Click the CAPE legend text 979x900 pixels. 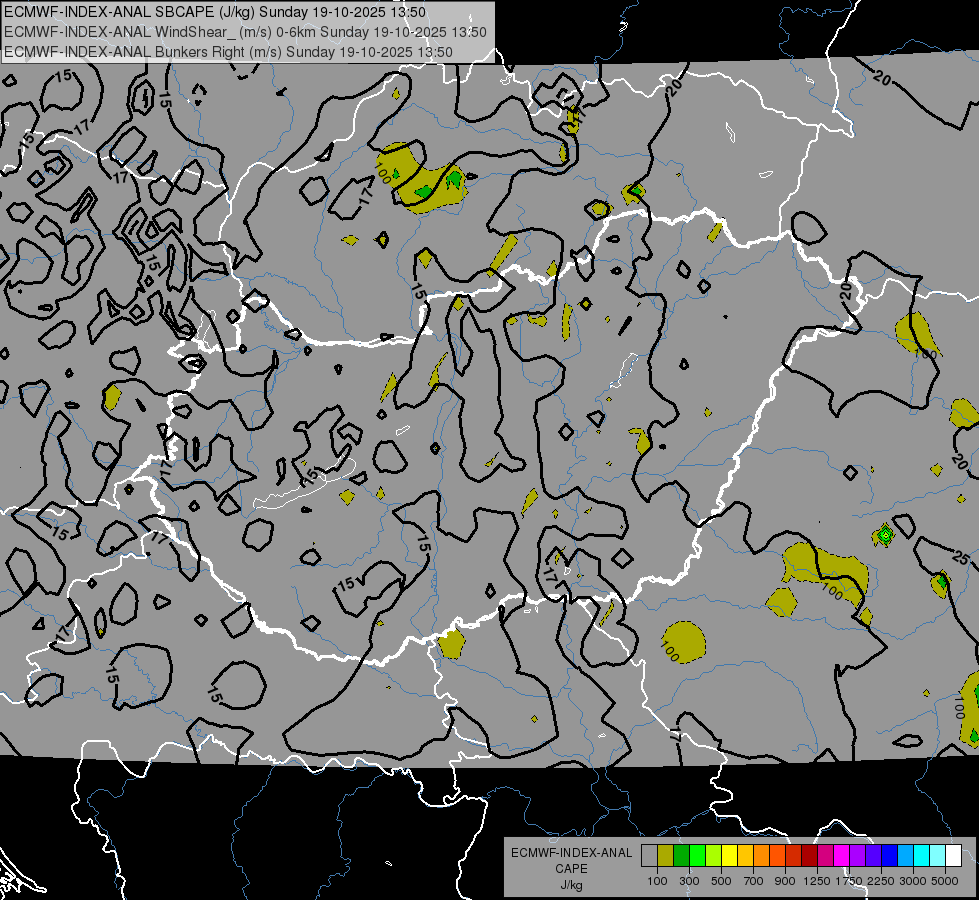tap(571, 869)
